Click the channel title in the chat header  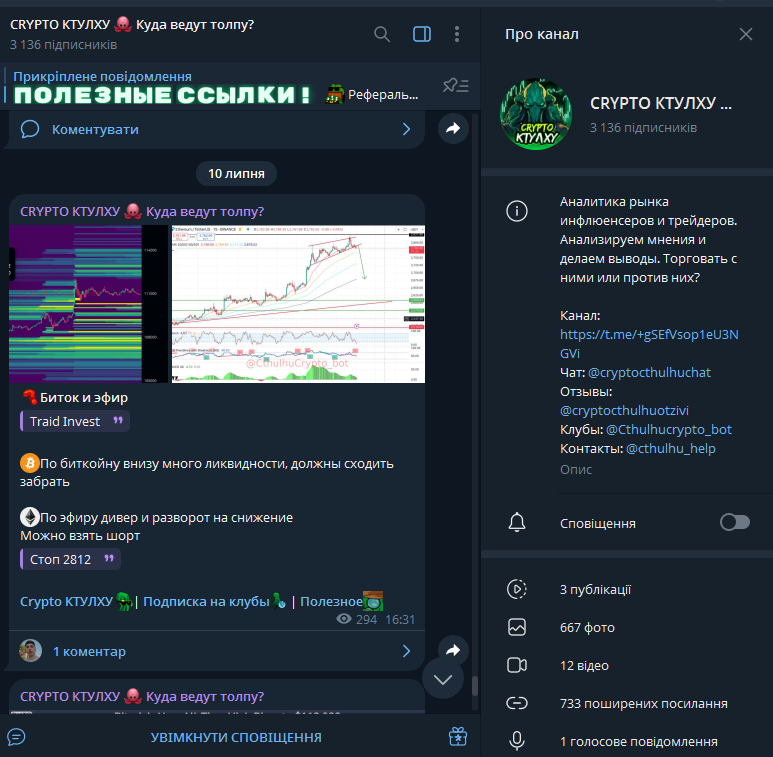pos(132,25)
